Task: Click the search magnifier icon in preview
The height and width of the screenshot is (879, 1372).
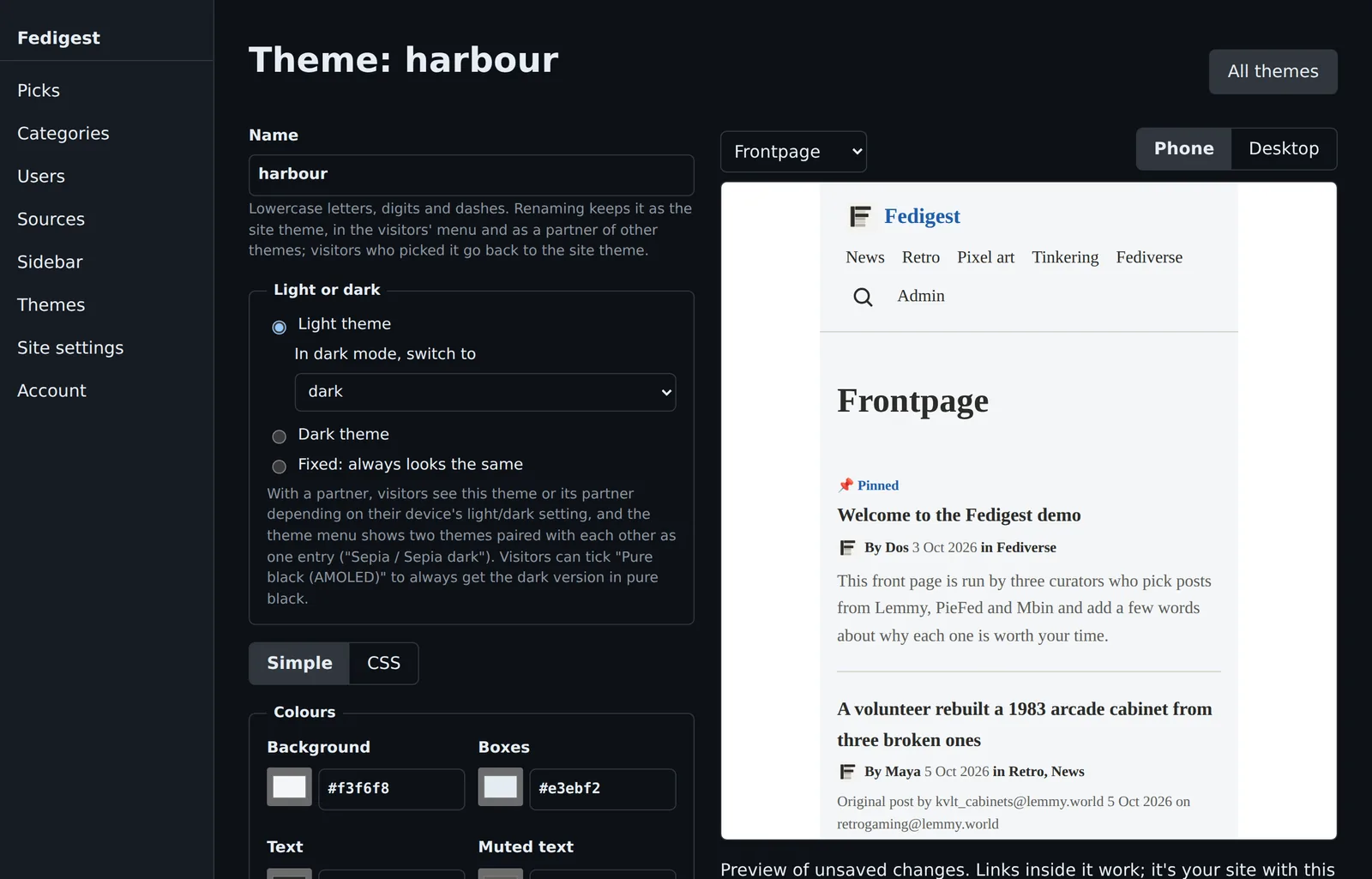Action: [x=863, y=297]
